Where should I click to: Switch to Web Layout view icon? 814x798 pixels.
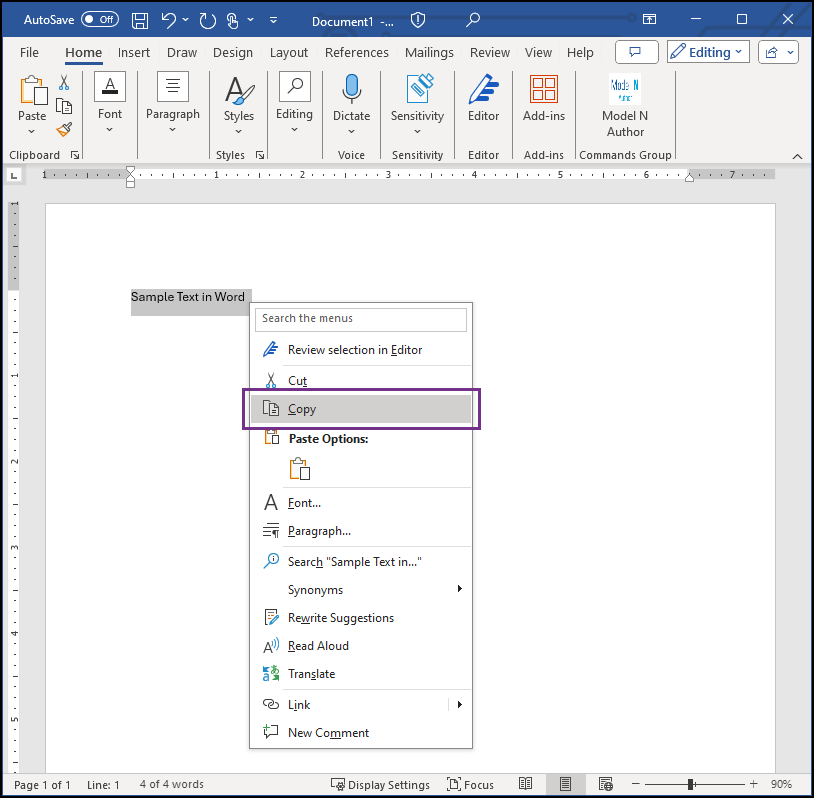pos(605,784)
